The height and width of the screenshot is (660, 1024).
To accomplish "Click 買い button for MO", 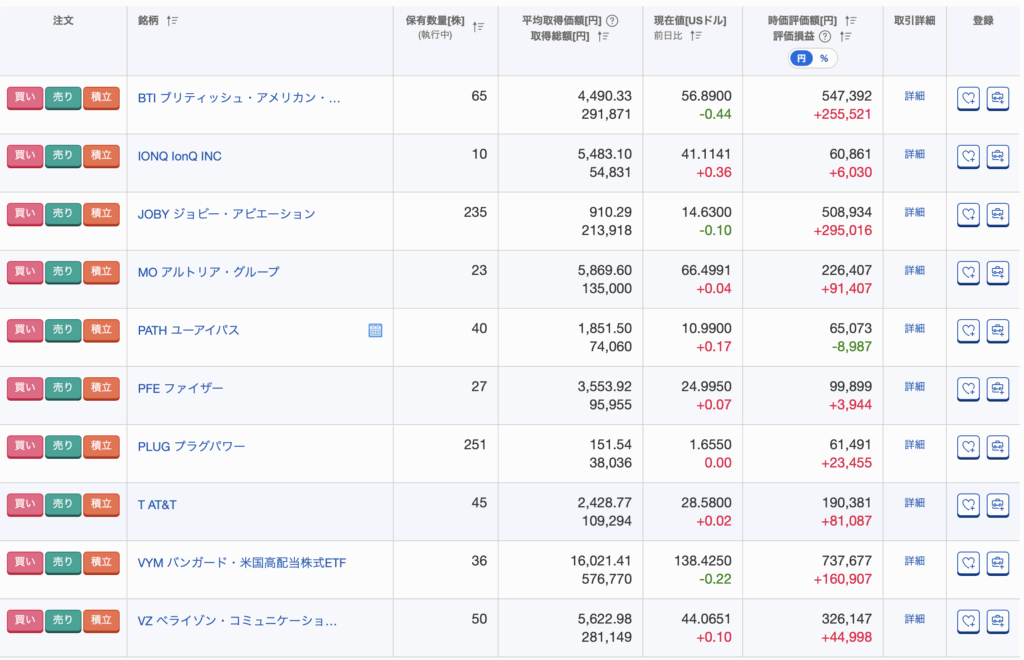I will pyautogui.click(x=25, y=272).
